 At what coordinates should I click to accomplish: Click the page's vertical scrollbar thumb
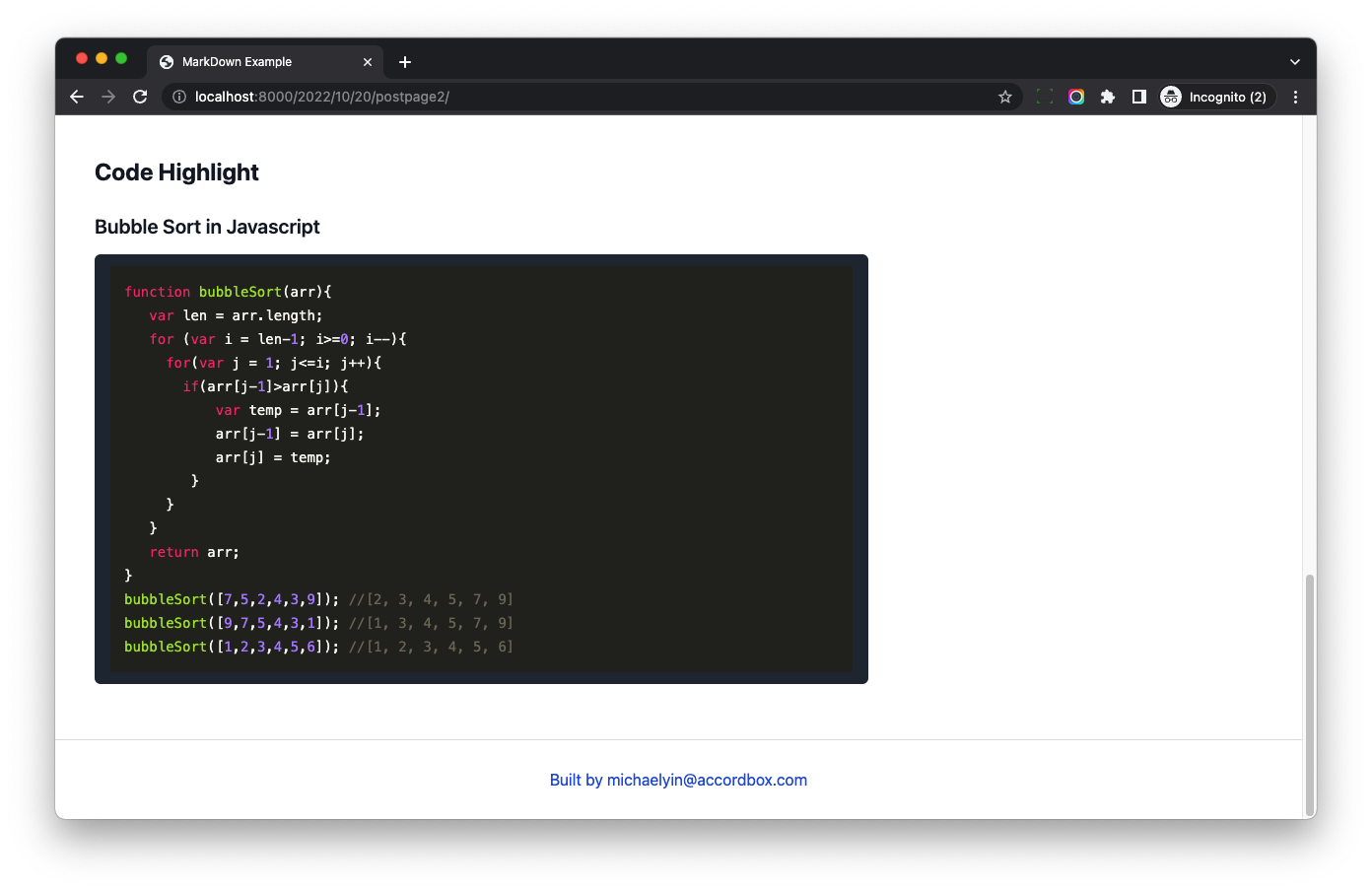click(1309, 694)
